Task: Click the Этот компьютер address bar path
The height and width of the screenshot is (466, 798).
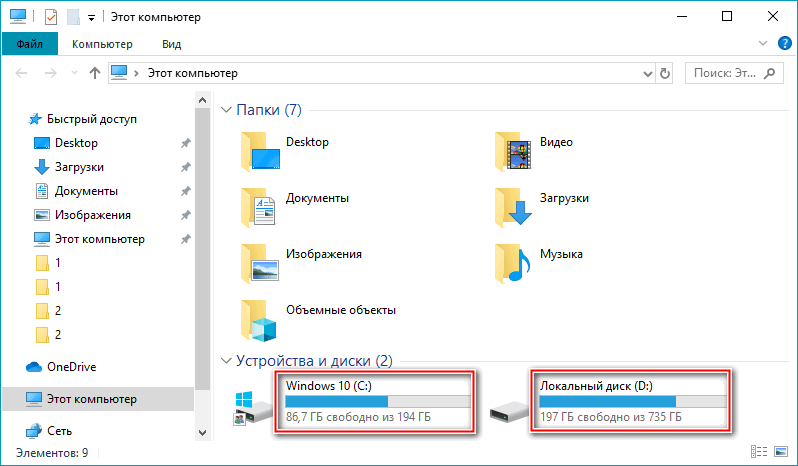Action: 192,73
